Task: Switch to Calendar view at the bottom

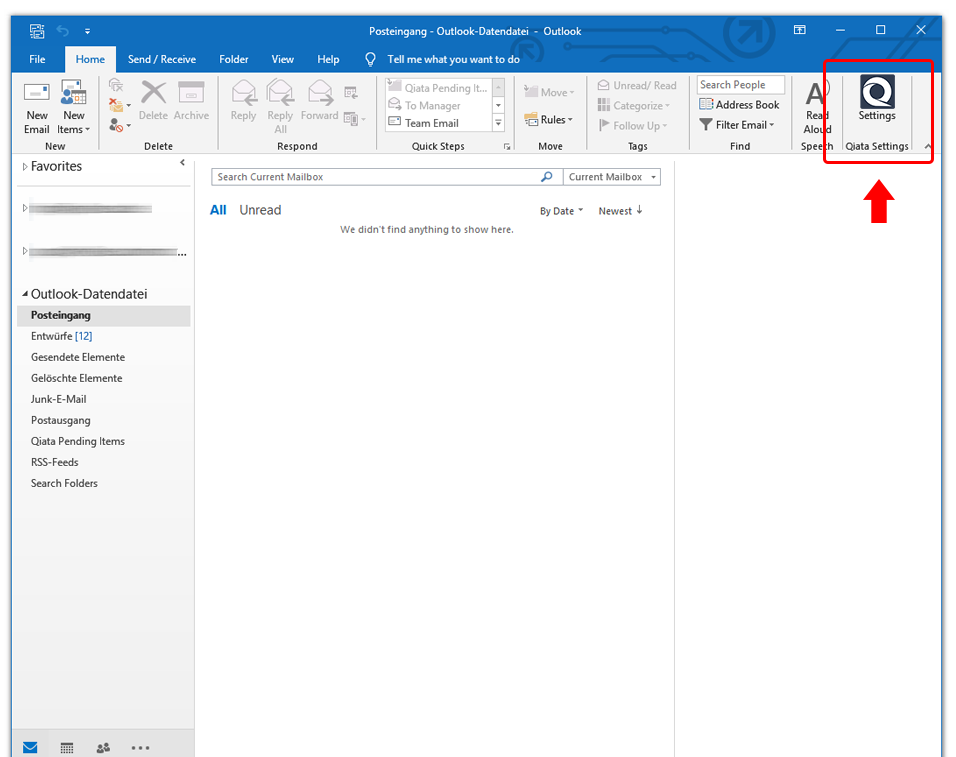Action: click(66, 747)
